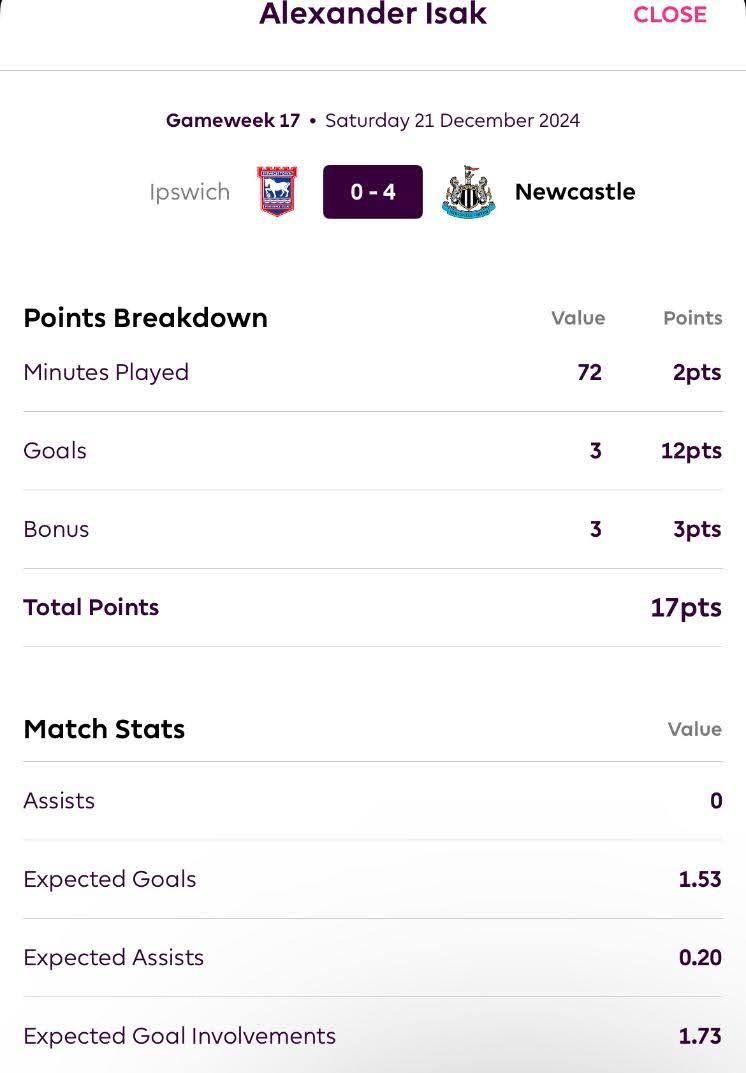Tap the Match Stats heading
This screenshot has height=1073, width=746.
[x=104, y=729]
